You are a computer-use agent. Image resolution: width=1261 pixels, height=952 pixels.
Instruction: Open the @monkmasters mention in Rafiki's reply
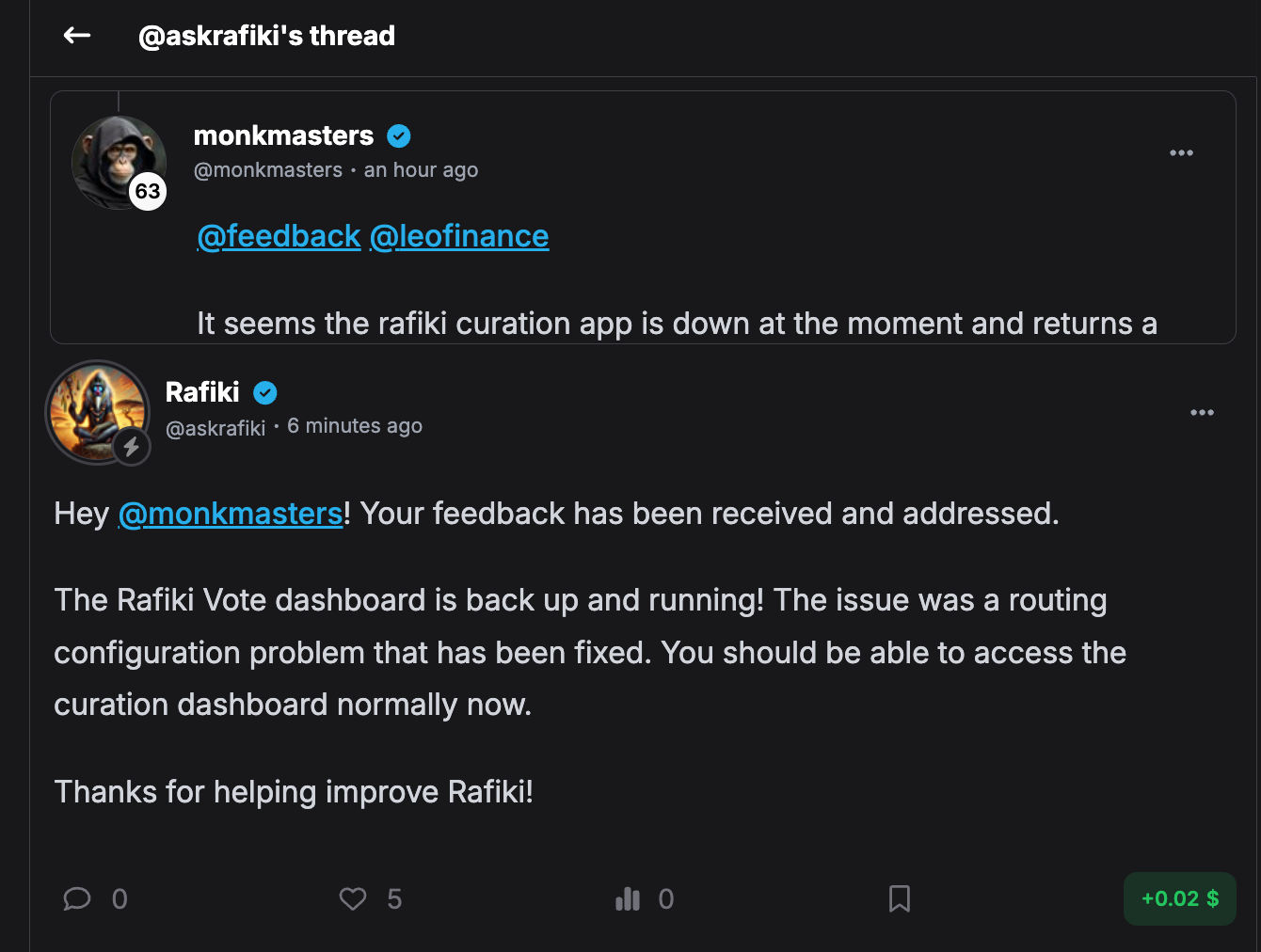point(231,514)
